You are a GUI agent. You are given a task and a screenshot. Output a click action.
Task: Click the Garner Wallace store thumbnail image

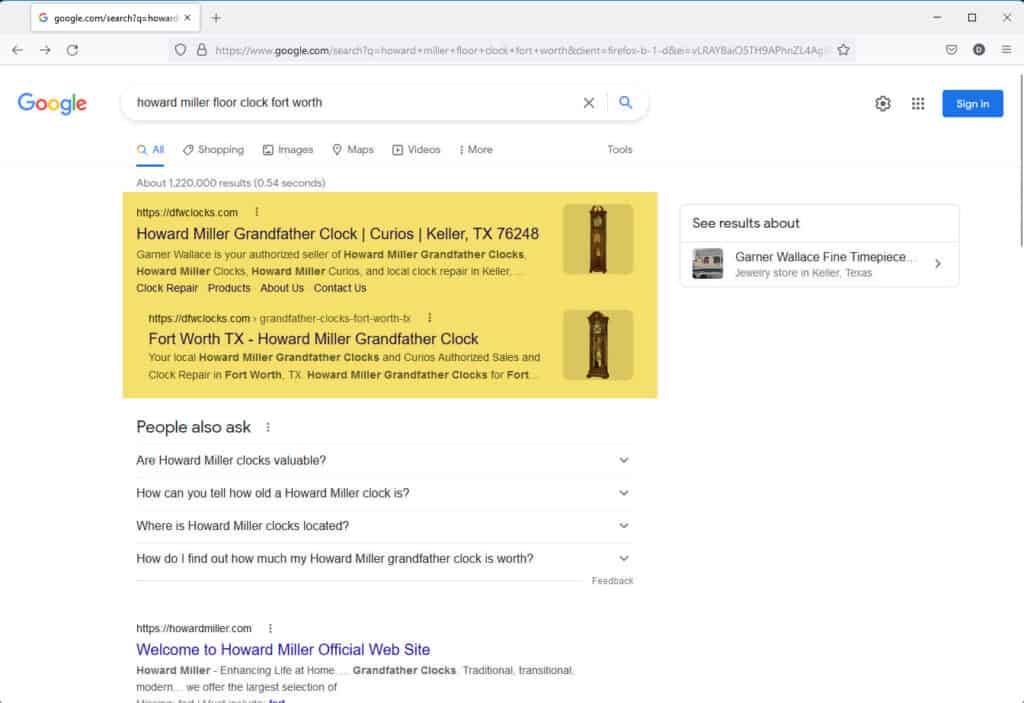coord(707,264)
